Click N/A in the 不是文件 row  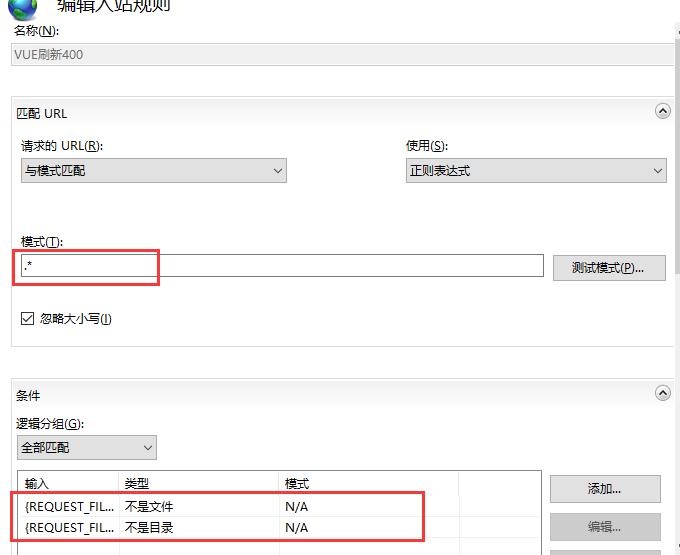point(297,506)
